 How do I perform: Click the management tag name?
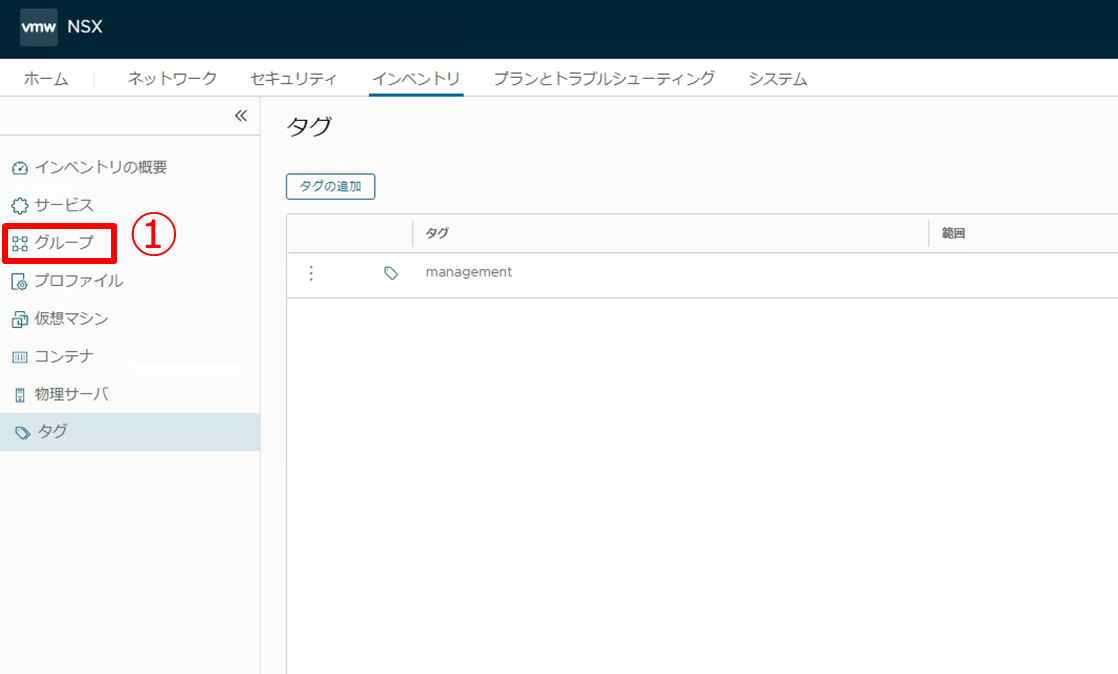(x=468, y=272)
